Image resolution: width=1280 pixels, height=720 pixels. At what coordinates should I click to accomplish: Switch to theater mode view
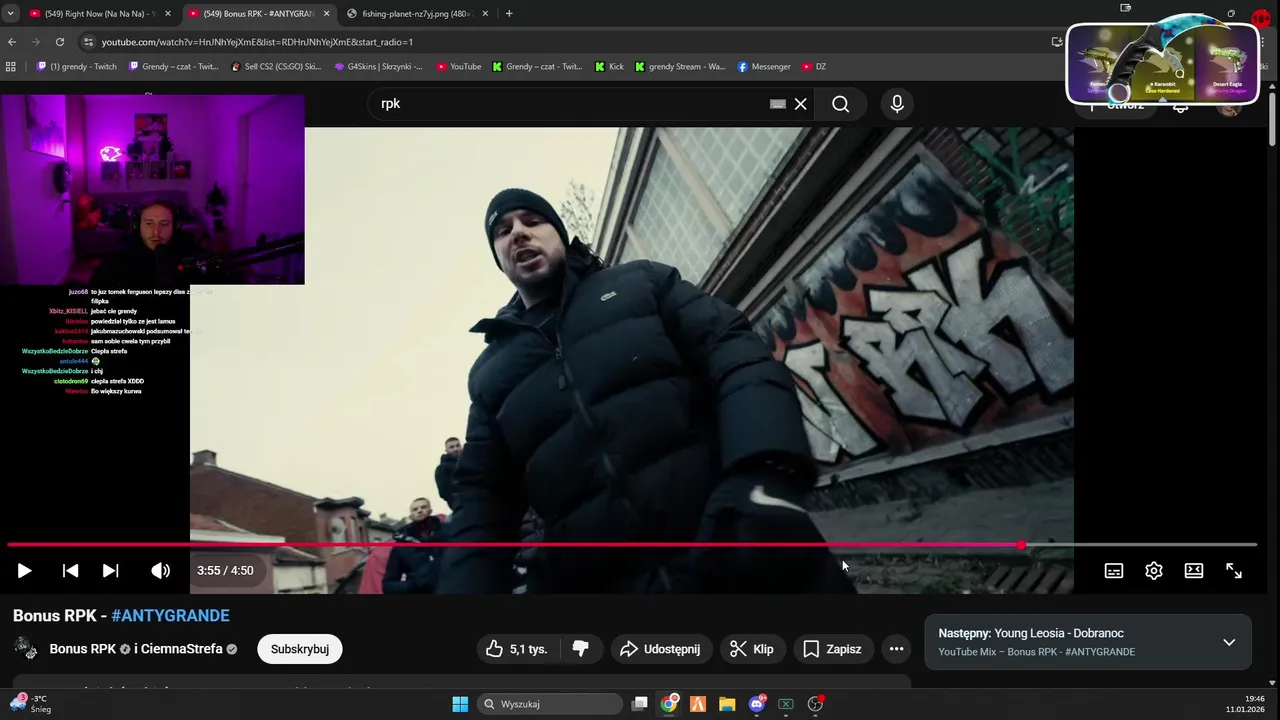(1194, 571)
